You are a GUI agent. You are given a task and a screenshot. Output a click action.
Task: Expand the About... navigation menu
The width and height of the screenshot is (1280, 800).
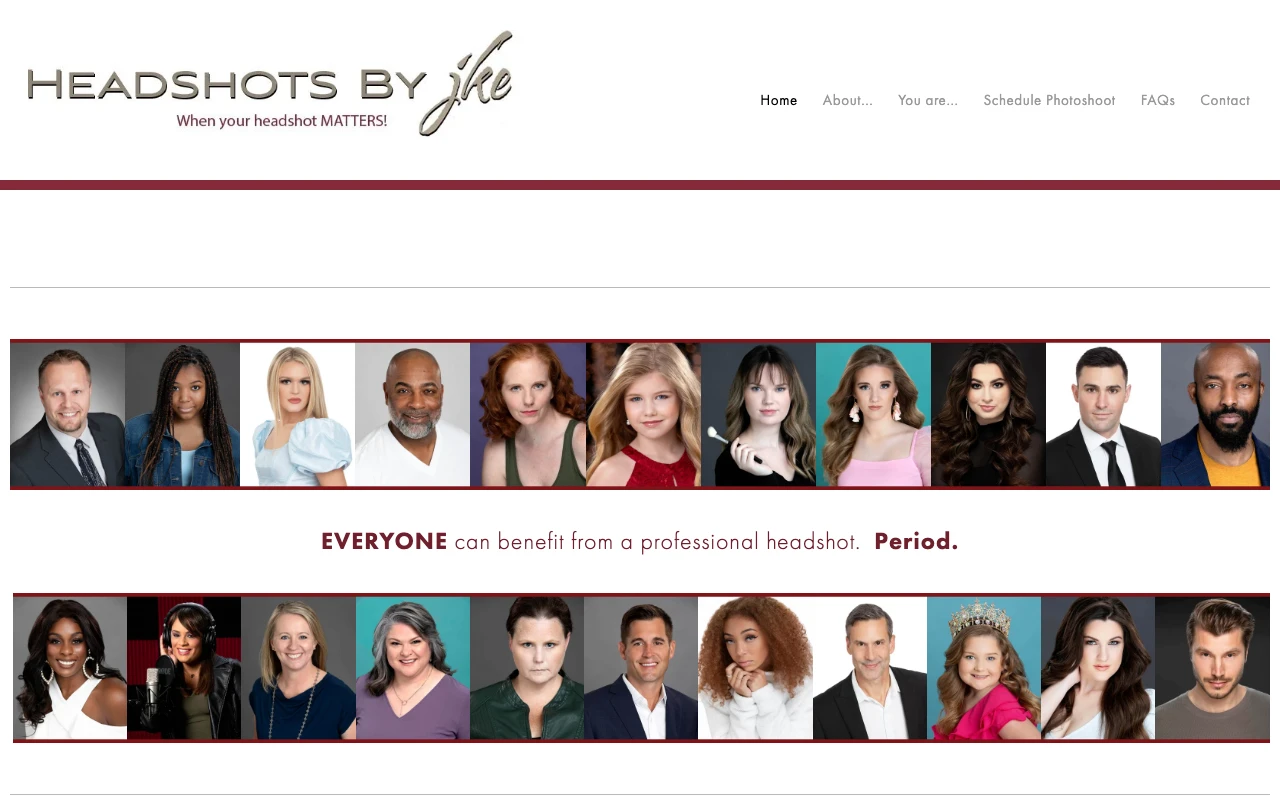(848, 100)
